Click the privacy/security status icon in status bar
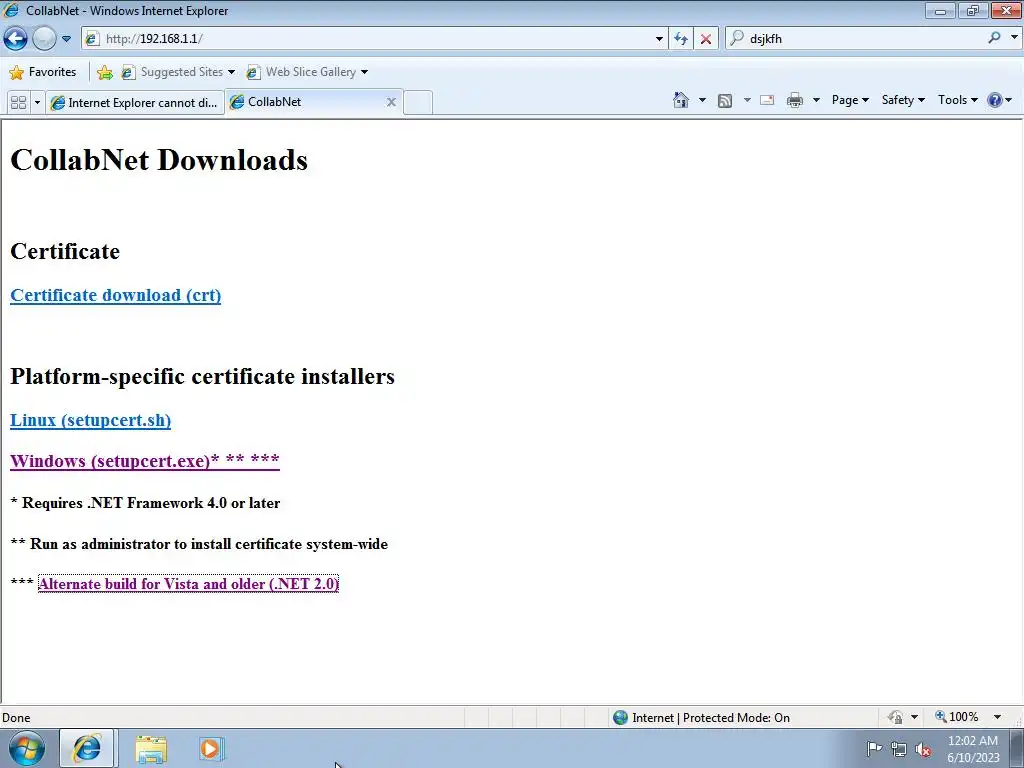Screen dimensions: 1024x768 pos(895,718)
